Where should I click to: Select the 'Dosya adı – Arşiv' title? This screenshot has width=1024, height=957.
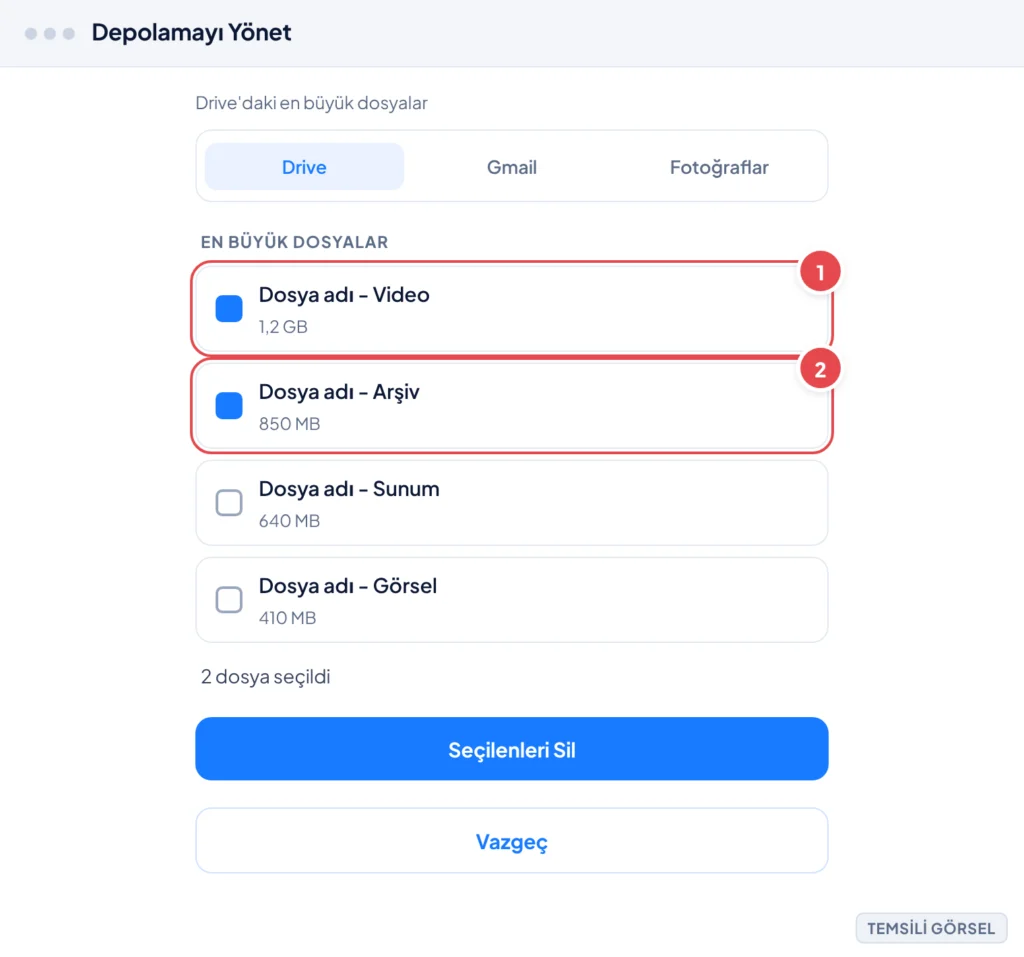pos(339,392)
